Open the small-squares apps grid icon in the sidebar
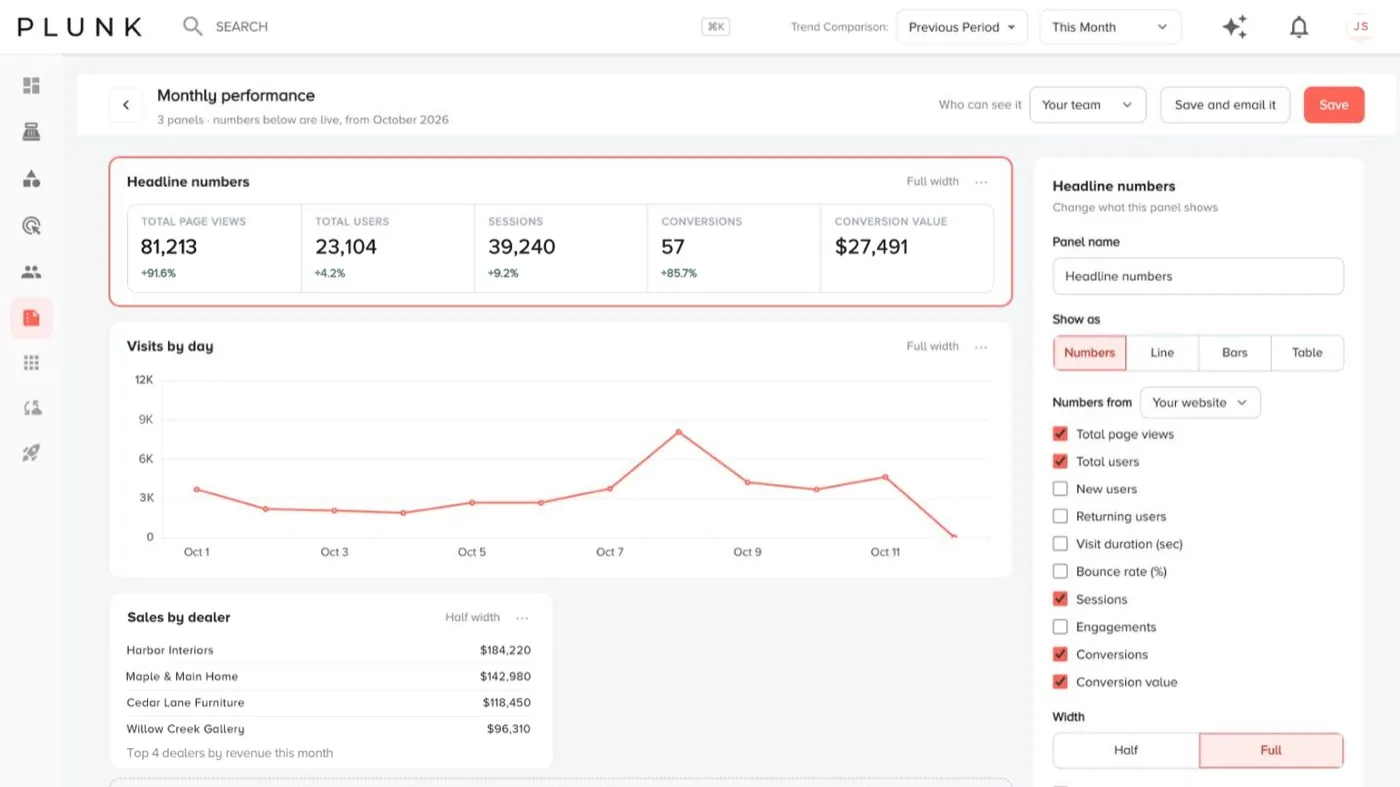 (31, 363)
